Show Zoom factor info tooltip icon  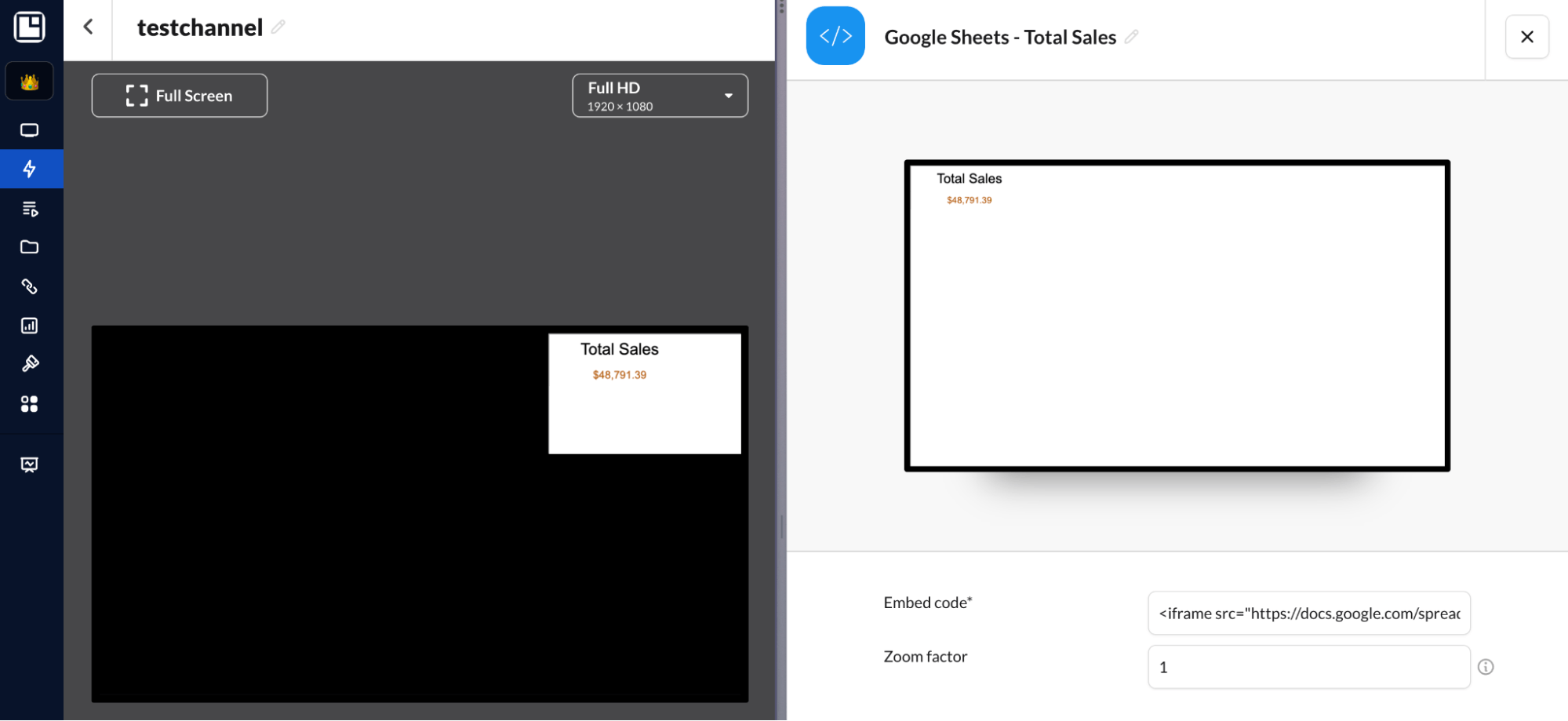click(1486, 667)
